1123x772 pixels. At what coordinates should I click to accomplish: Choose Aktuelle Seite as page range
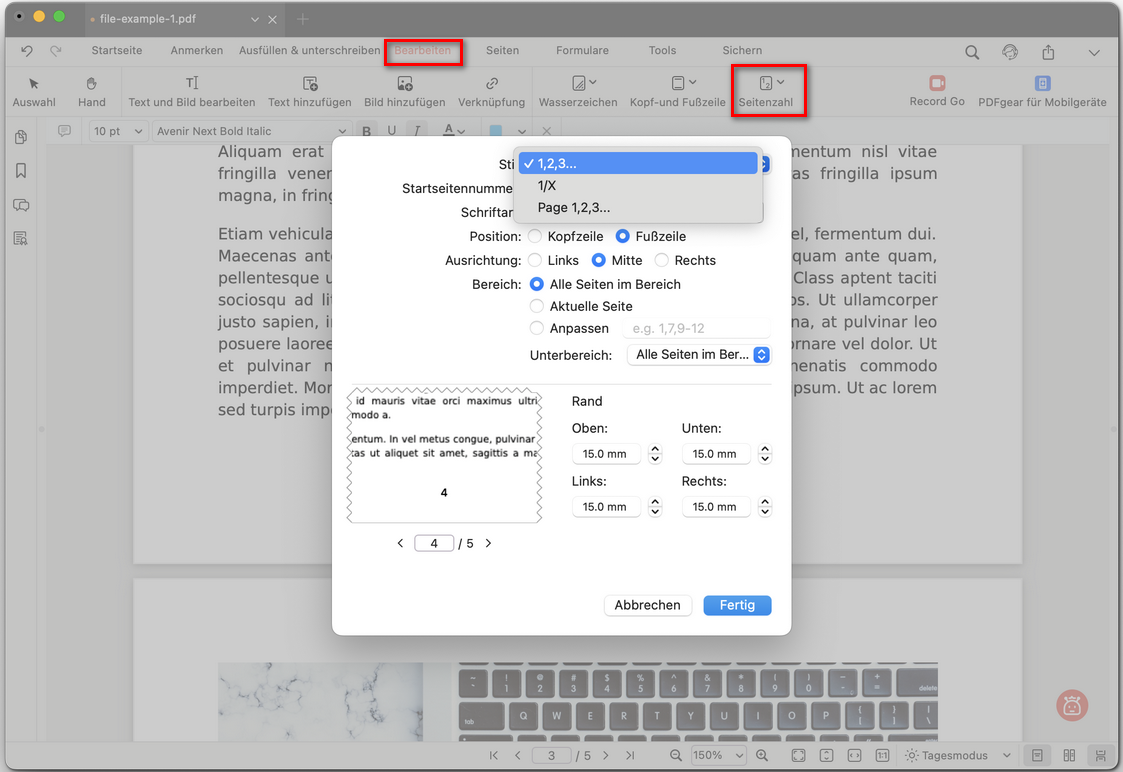pos(535,306)
